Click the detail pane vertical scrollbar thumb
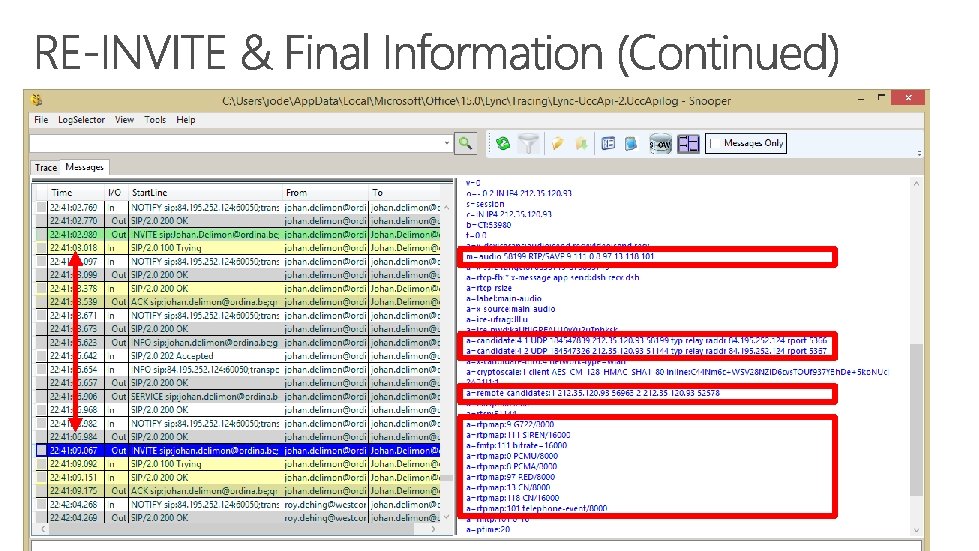The width and height of the screenshot is (979, 551). click(x=916, y=419)
